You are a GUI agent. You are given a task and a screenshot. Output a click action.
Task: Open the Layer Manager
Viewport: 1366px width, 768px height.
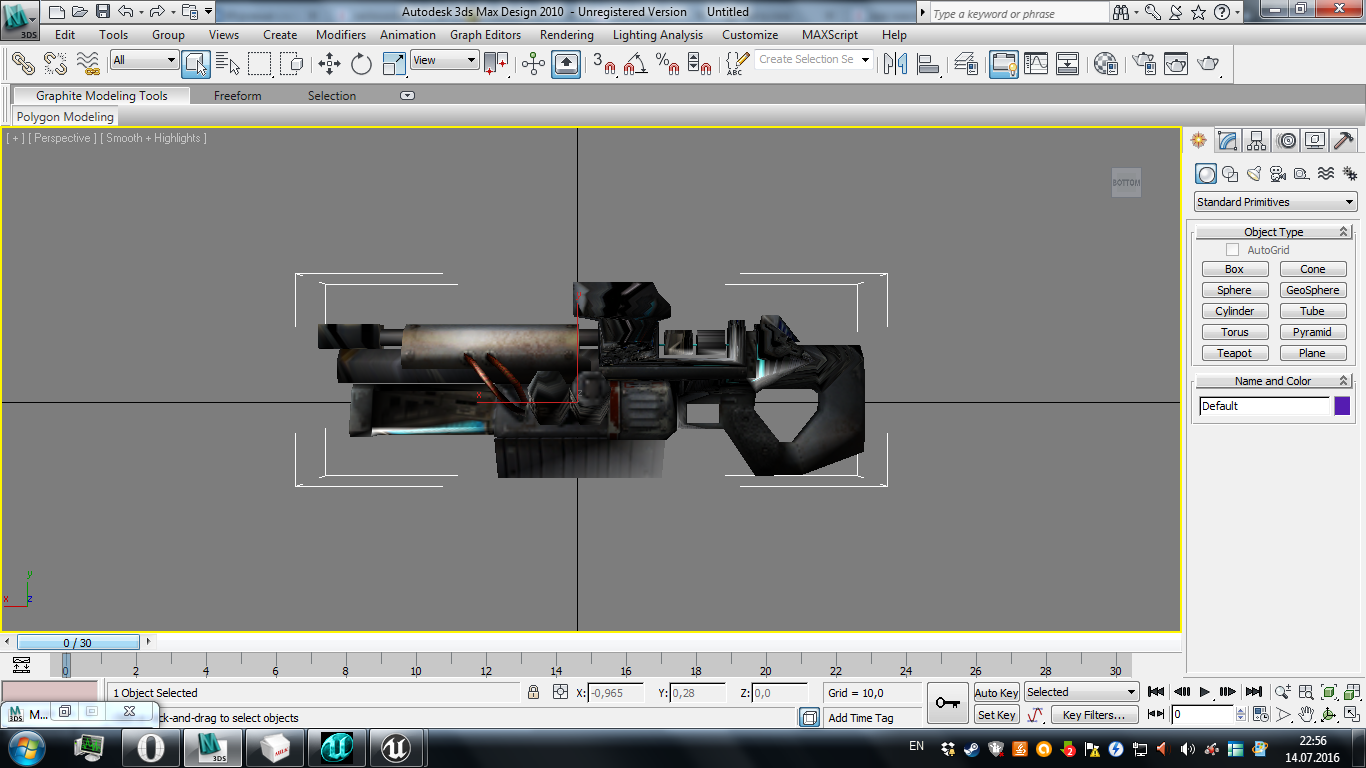point(966,64)
